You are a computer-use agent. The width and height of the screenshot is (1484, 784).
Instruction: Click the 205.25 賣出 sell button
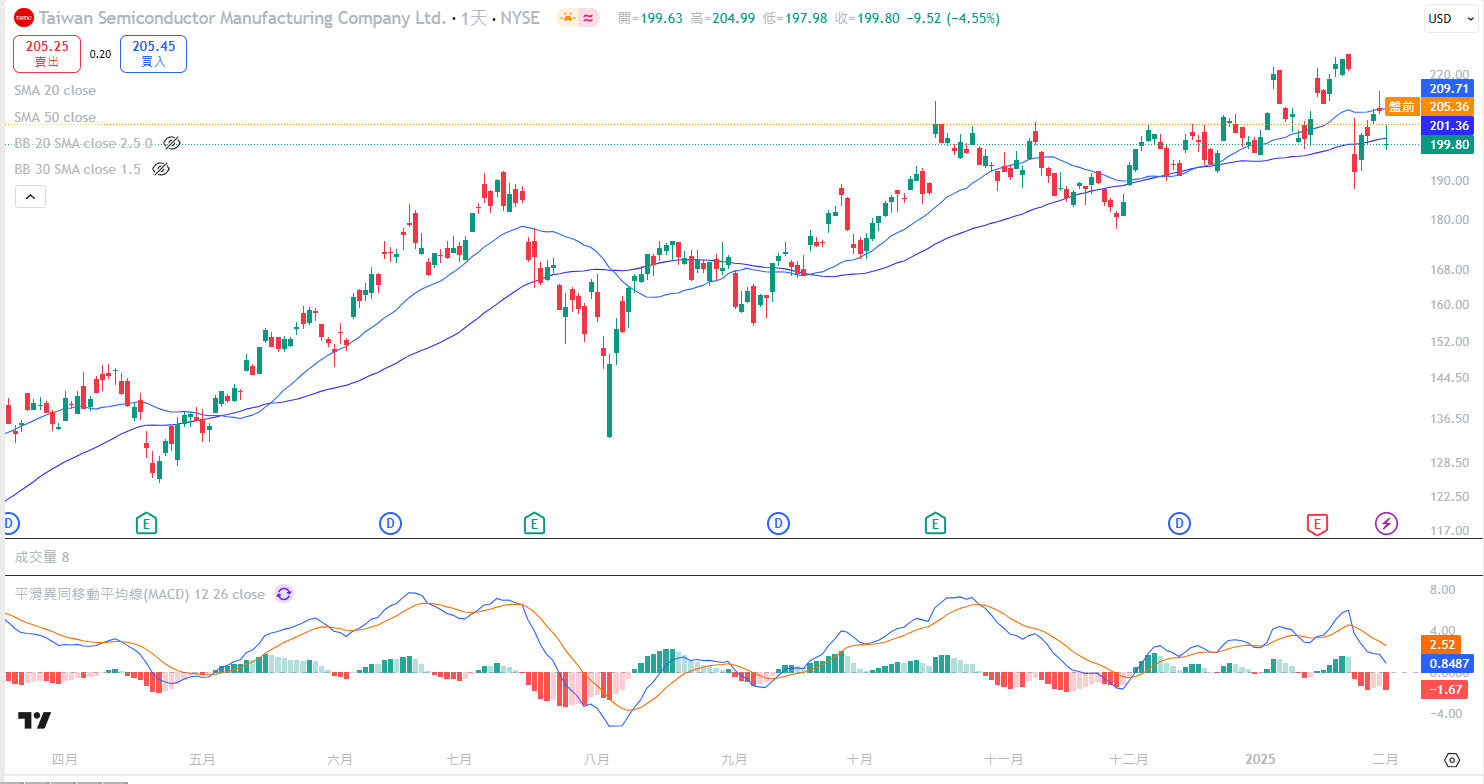[x=47, y=53]
